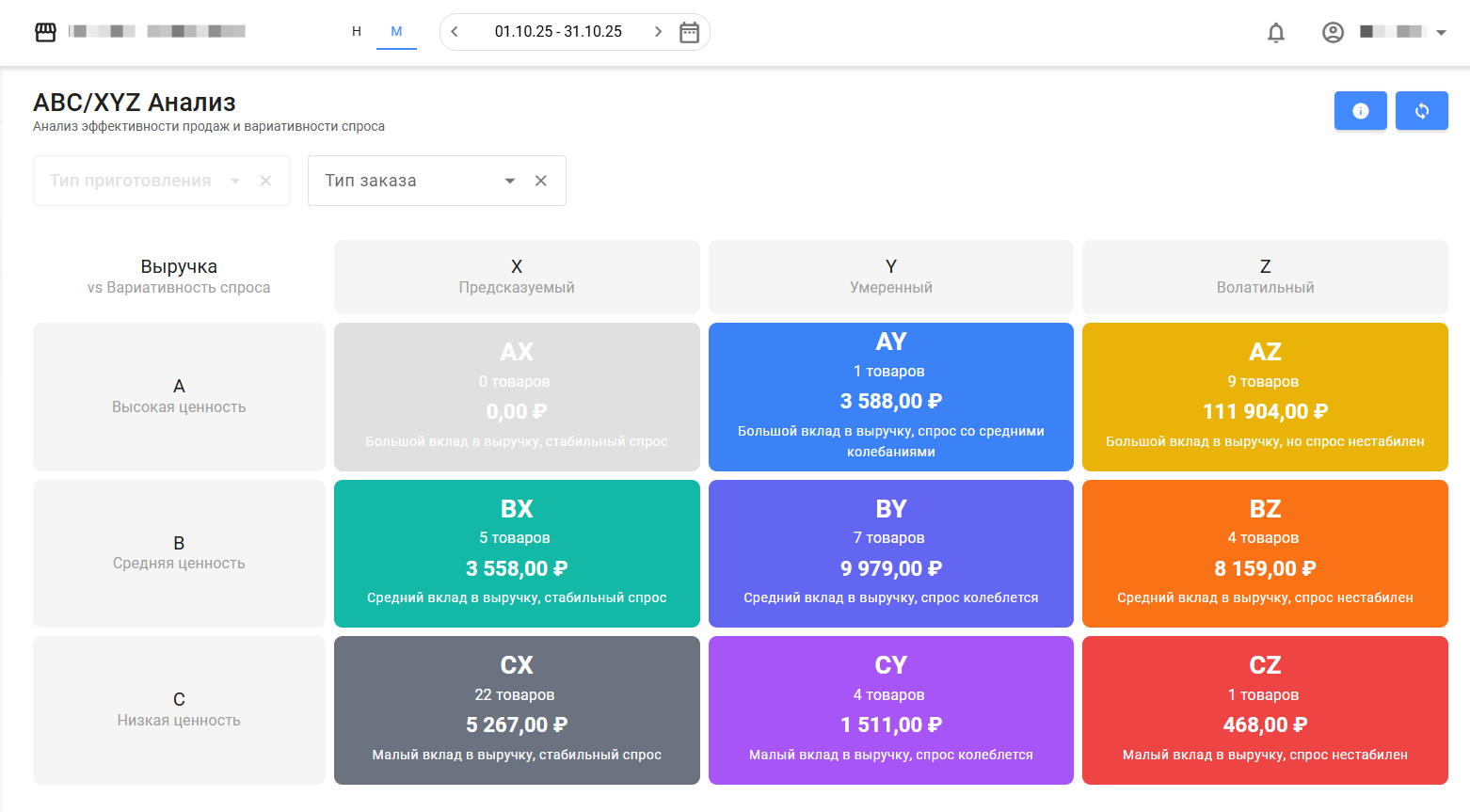The height and width of the screenshot is (812, 1470).
Task: Click the A 'Высокая ценность' row header
Action: pos(179,397)
